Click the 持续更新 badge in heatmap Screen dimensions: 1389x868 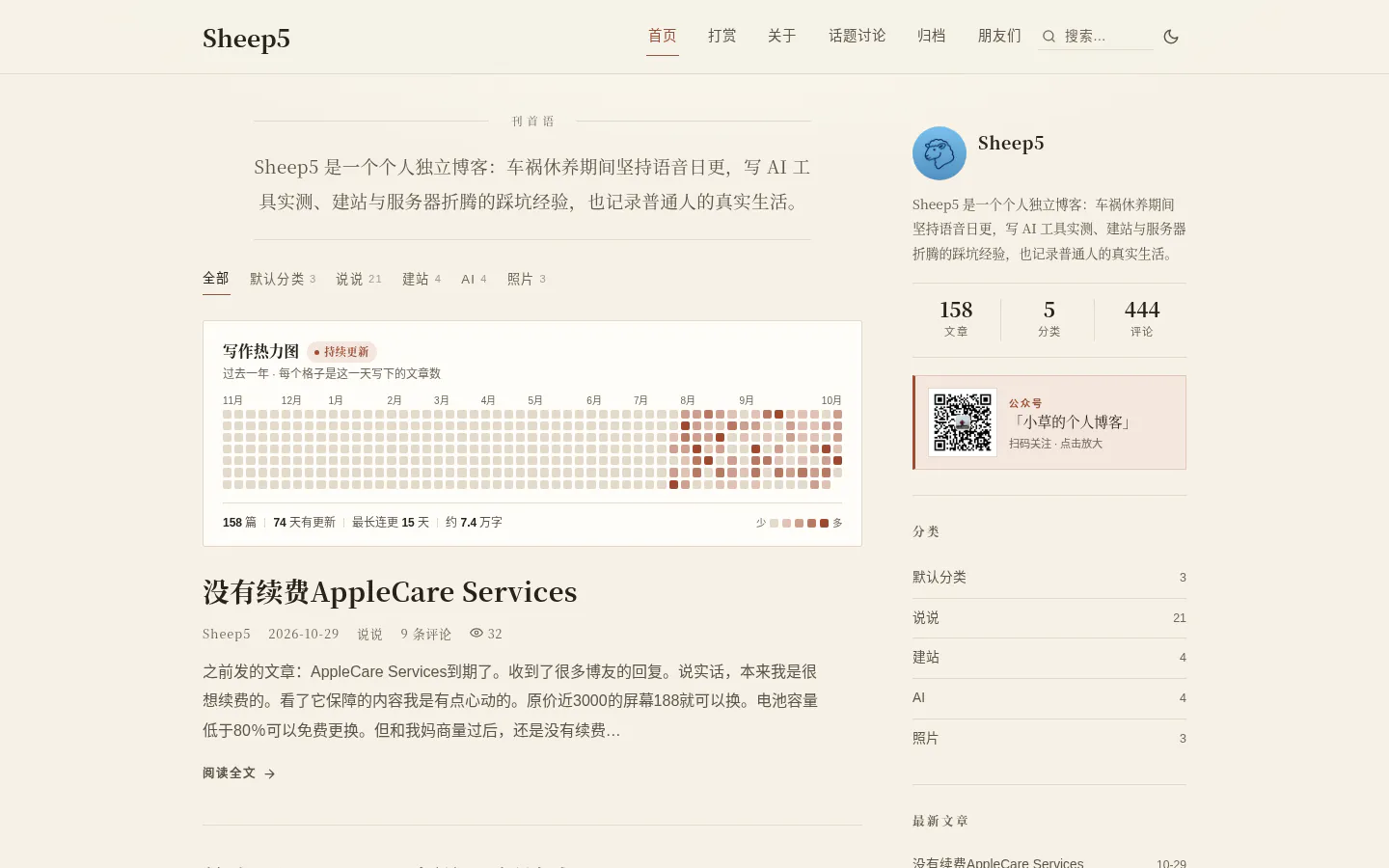[x=341, y=352]
